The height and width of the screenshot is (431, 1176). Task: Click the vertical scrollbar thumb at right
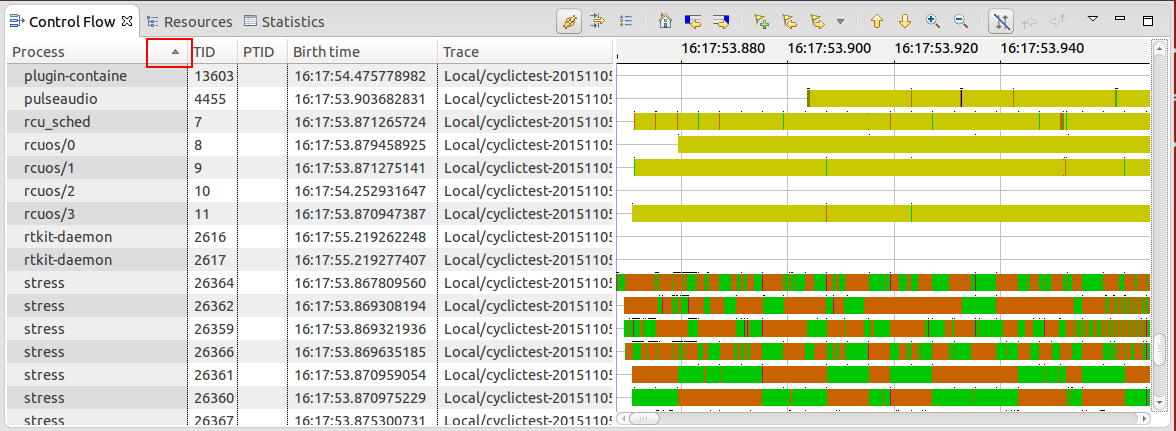point(1160,349)
